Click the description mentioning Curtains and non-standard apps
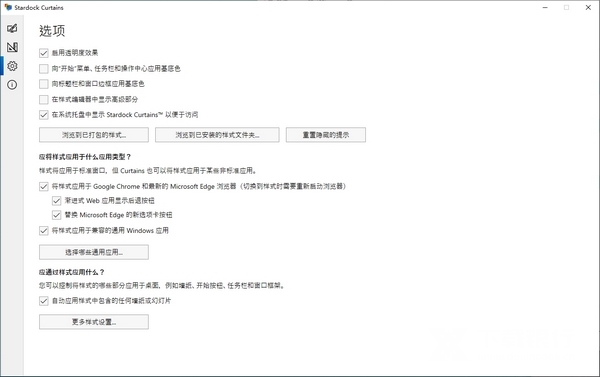The height and width of the screenshot is (377, 600). (x=148, y=171)
